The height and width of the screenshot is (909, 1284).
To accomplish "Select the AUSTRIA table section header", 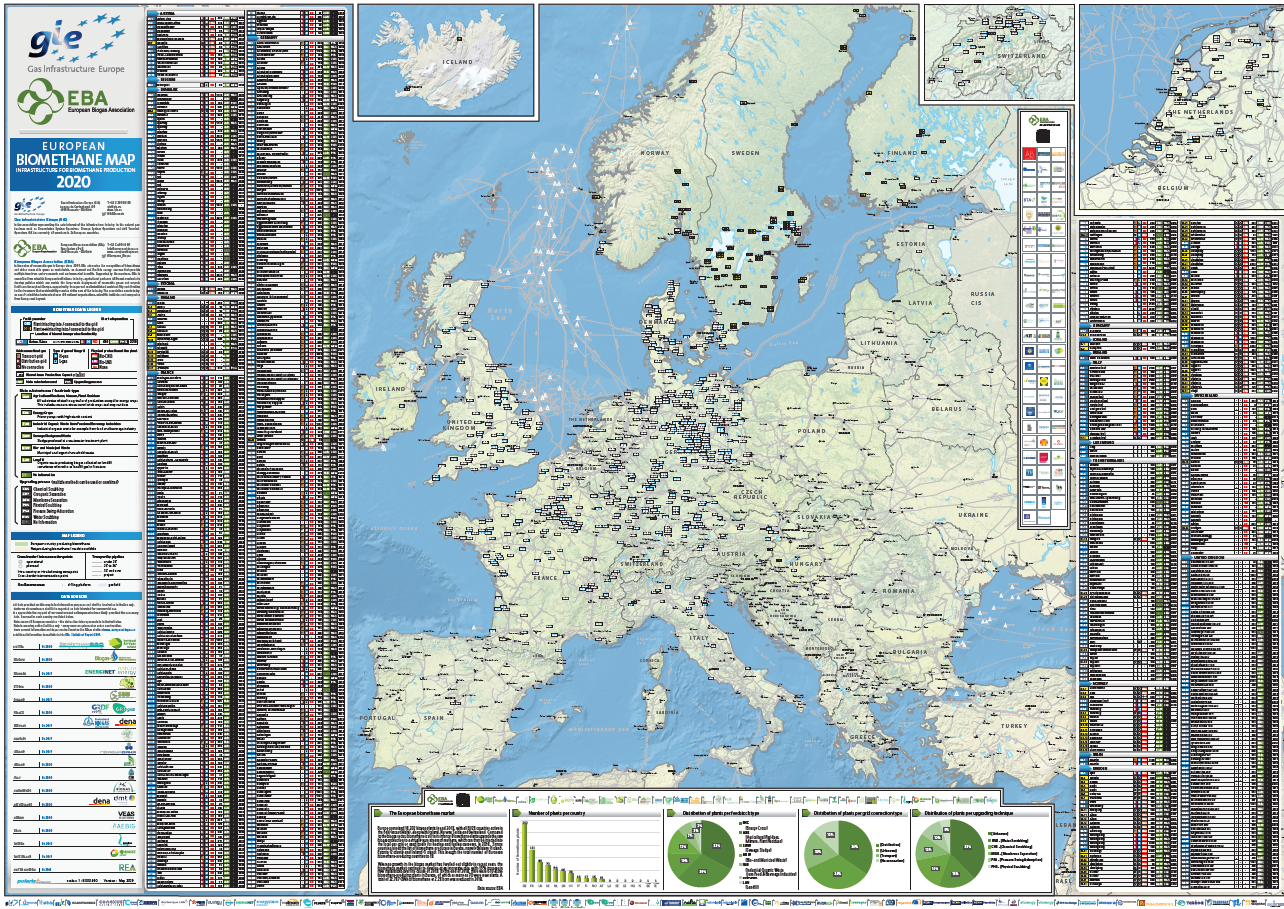I will point(196,13).
